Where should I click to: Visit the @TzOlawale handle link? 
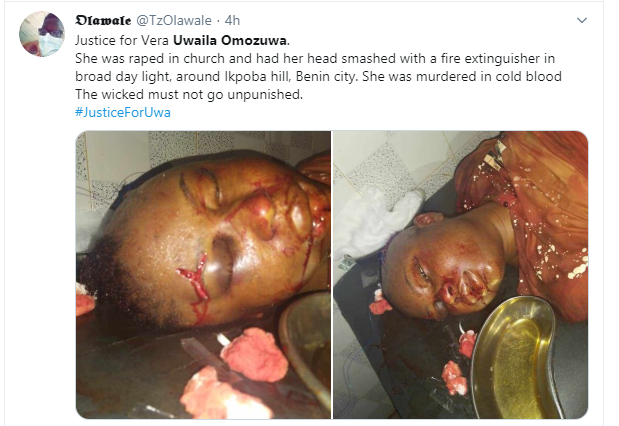tap(174, 21)
